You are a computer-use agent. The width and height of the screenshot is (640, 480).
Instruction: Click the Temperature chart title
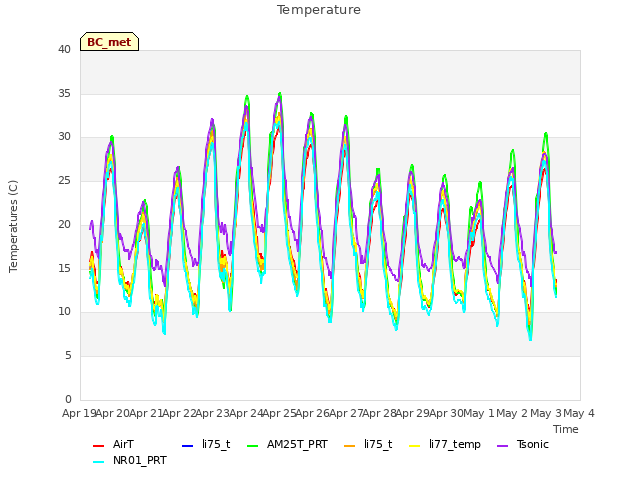(319, 10)
